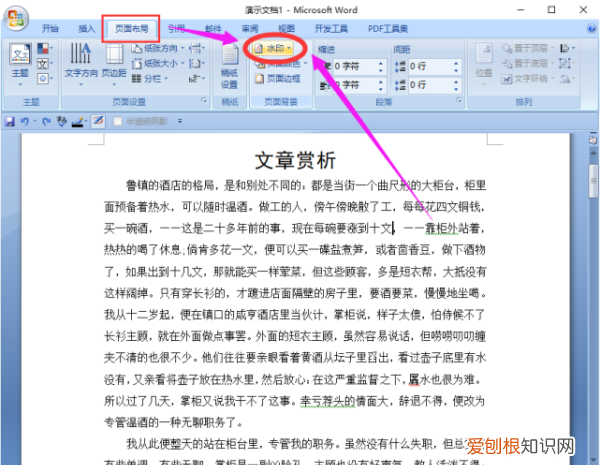
Task: Toggle the ruler button above the scrollbar
Action: pyautogui.click(x=593, y=140)
